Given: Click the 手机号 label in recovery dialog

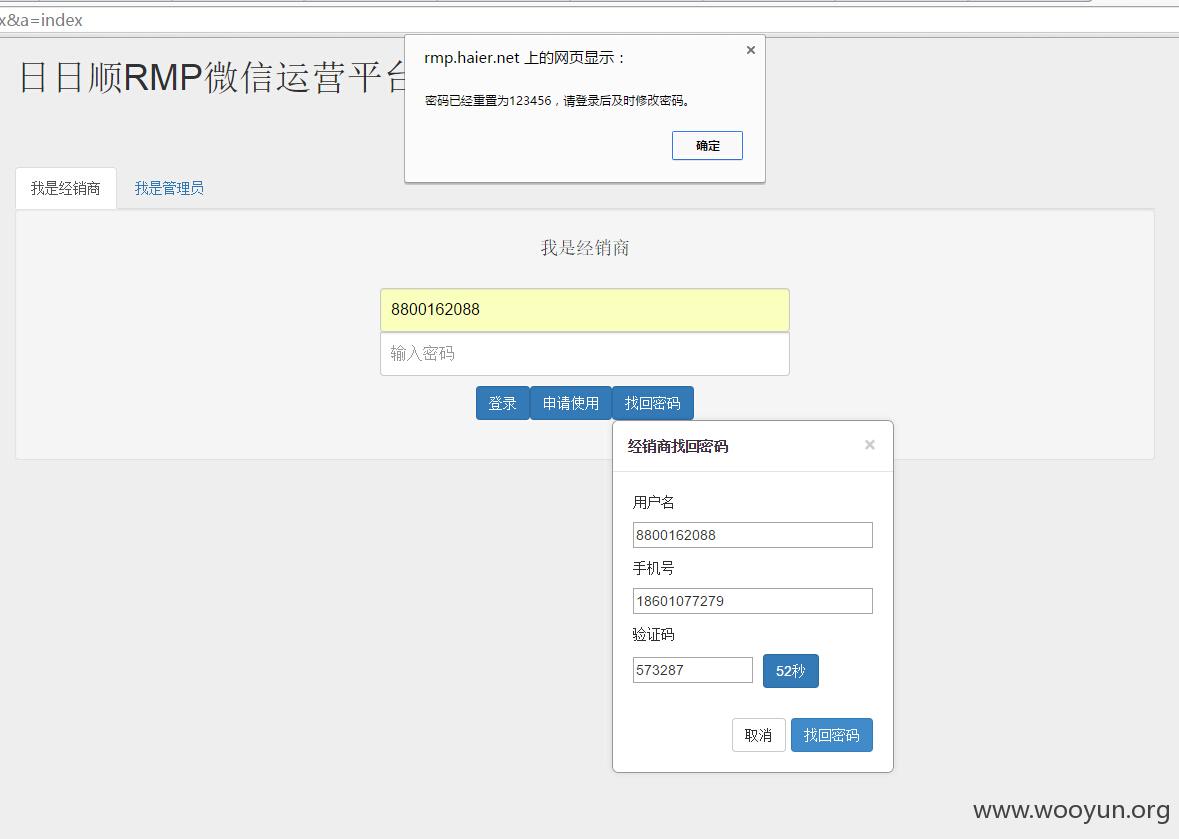Looking at the screenshot, I should (x=653, y=568).
